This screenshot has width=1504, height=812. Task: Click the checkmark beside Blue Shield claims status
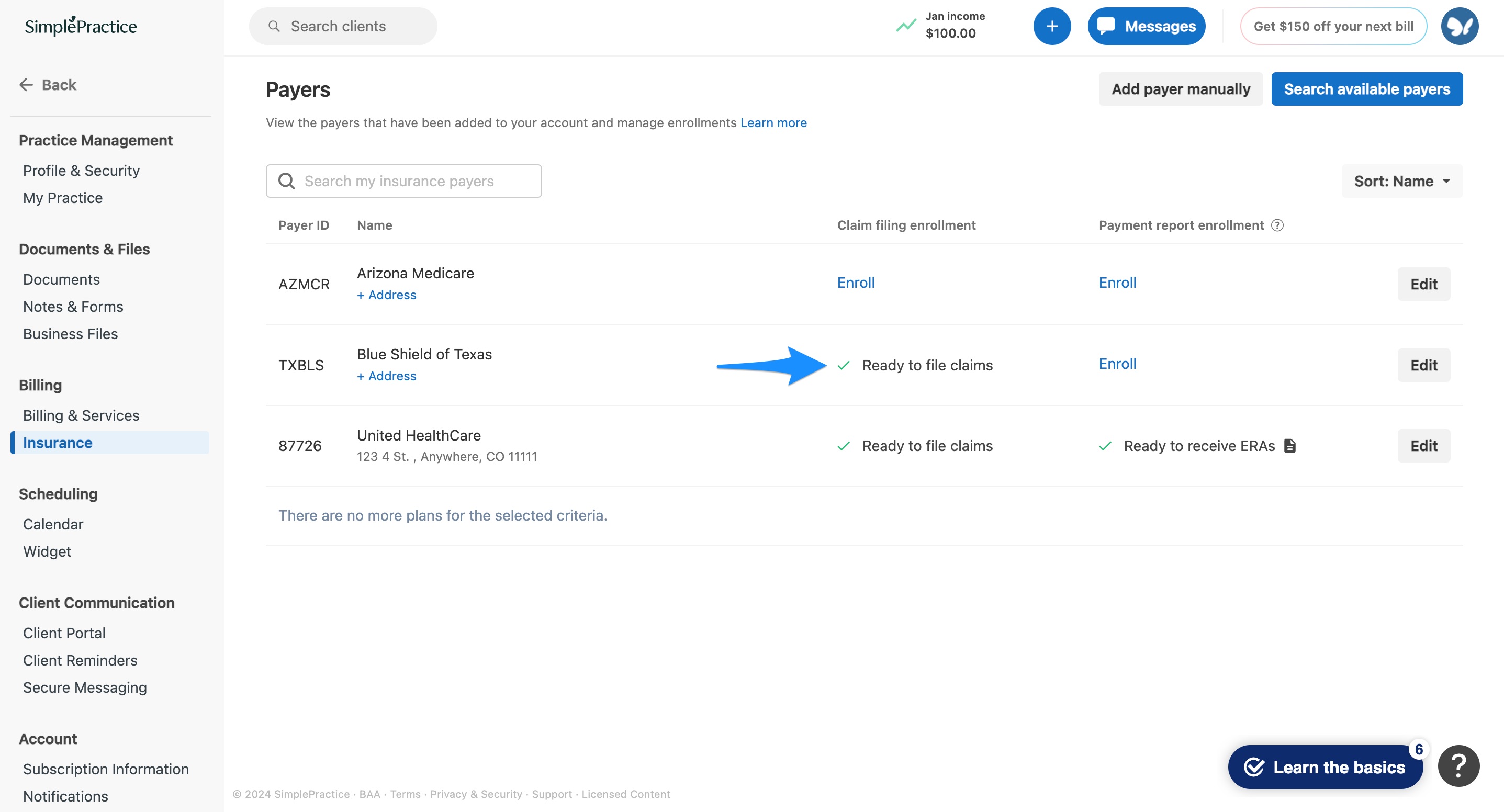pyautogui.click(x=844, y=365)
